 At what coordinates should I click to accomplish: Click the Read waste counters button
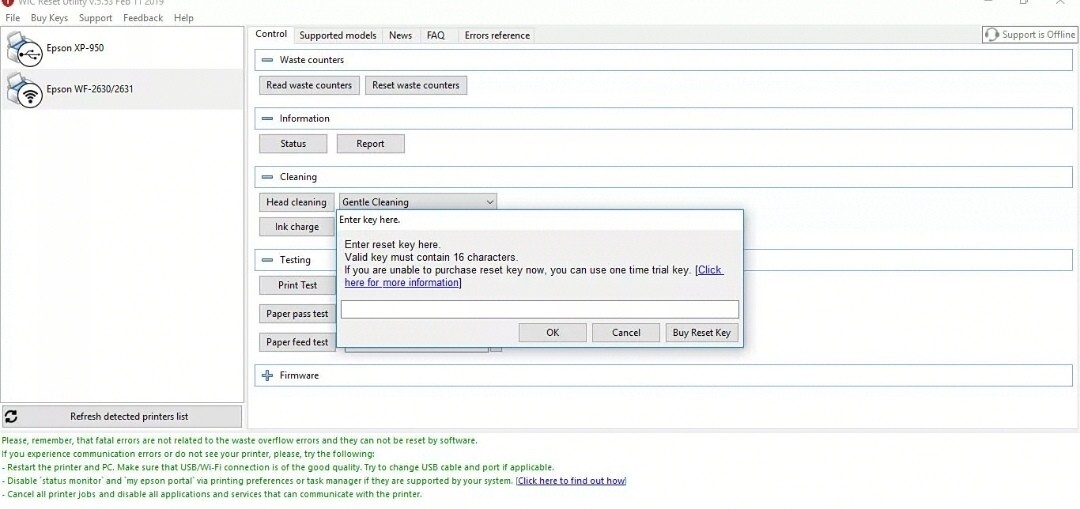coord(309,86)
